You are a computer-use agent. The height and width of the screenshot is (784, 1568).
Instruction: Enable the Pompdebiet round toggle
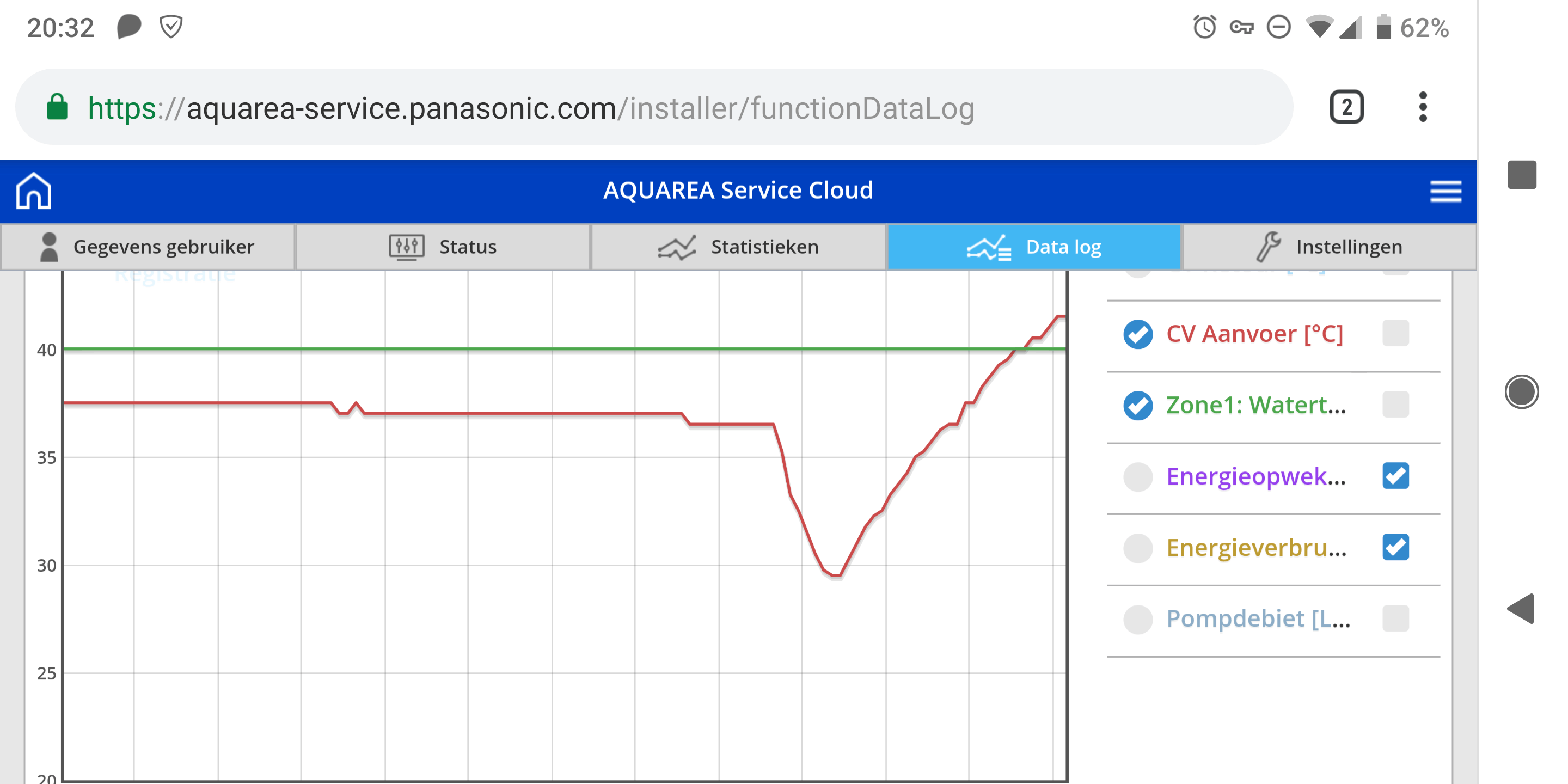pyautogui.click(x=1138, y=619)
